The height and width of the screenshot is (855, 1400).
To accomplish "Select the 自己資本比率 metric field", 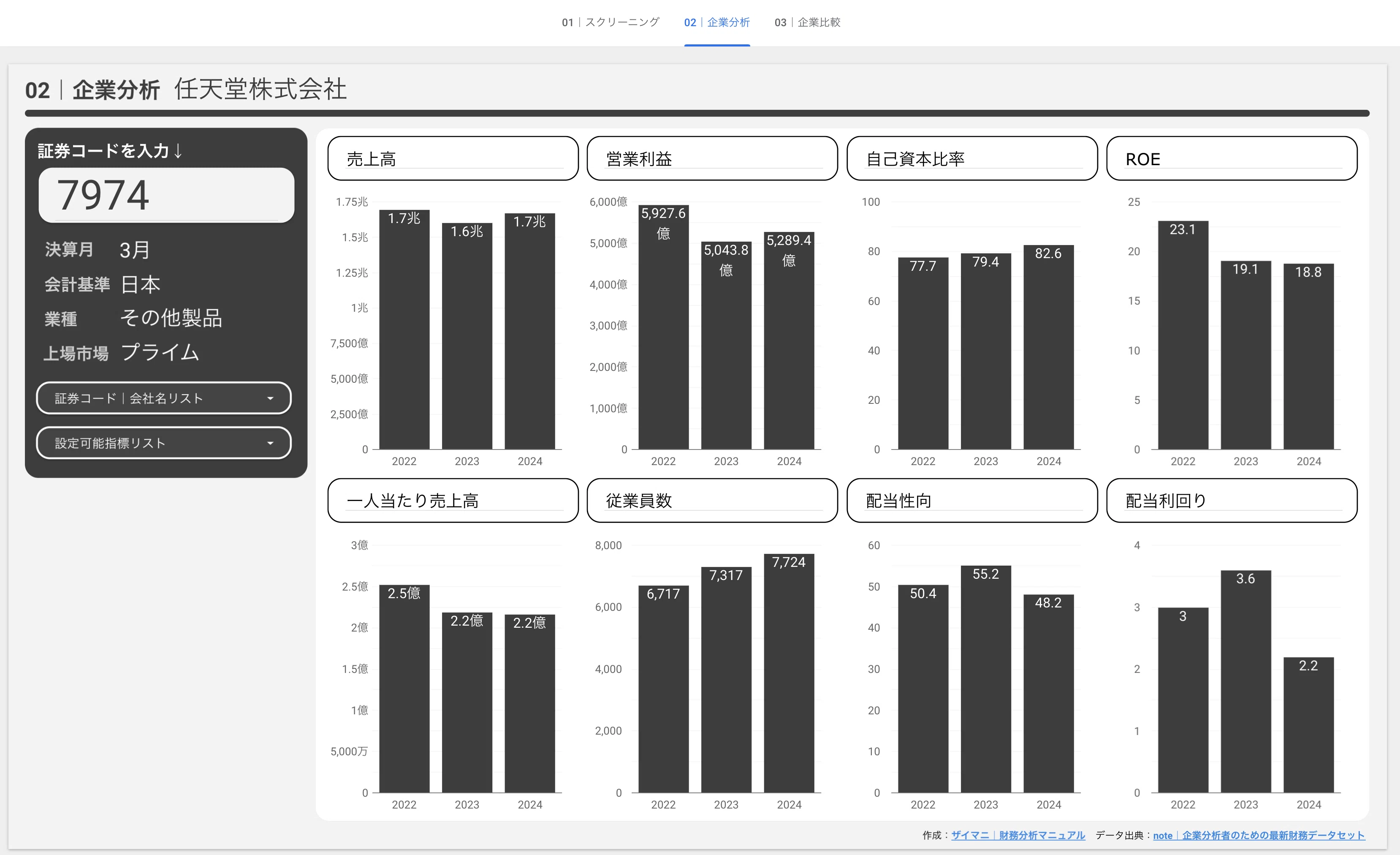I will pos(972,158).
